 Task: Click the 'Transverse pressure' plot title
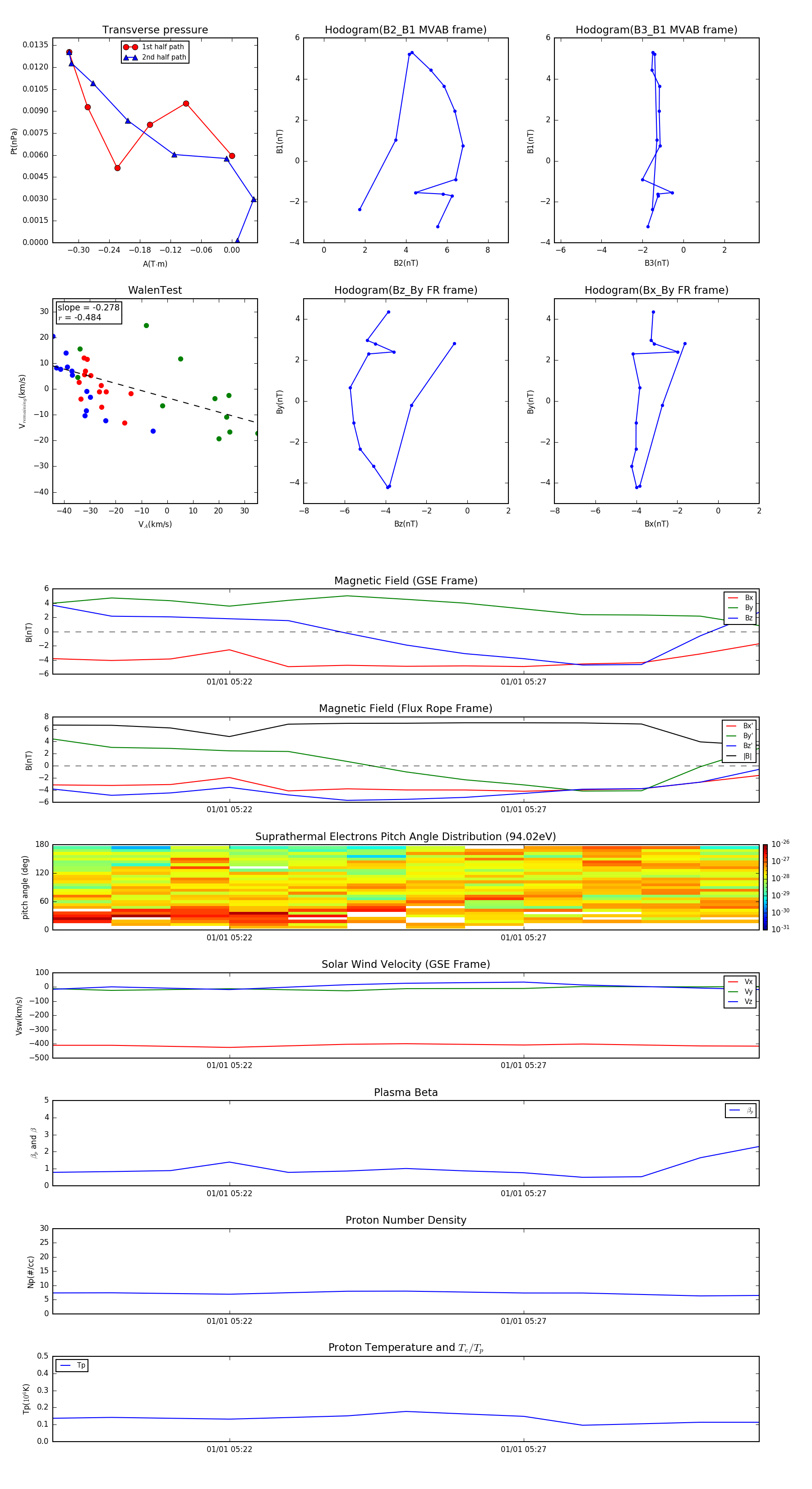[x=155, y=30]
